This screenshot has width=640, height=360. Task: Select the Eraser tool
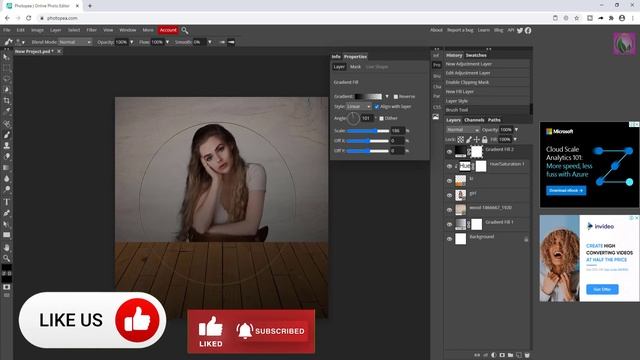pos(6,156)
